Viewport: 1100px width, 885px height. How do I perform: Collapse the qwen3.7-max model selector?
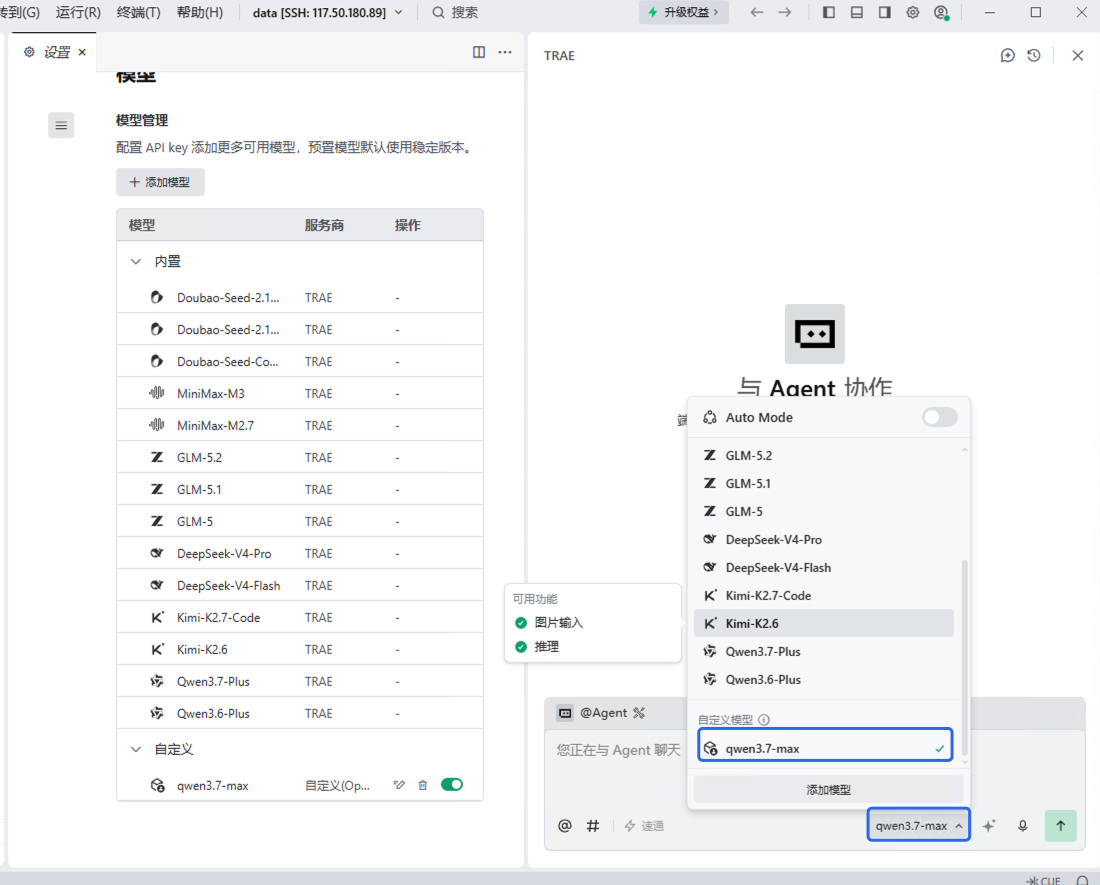pyautogui.click(x=918, y=825)
